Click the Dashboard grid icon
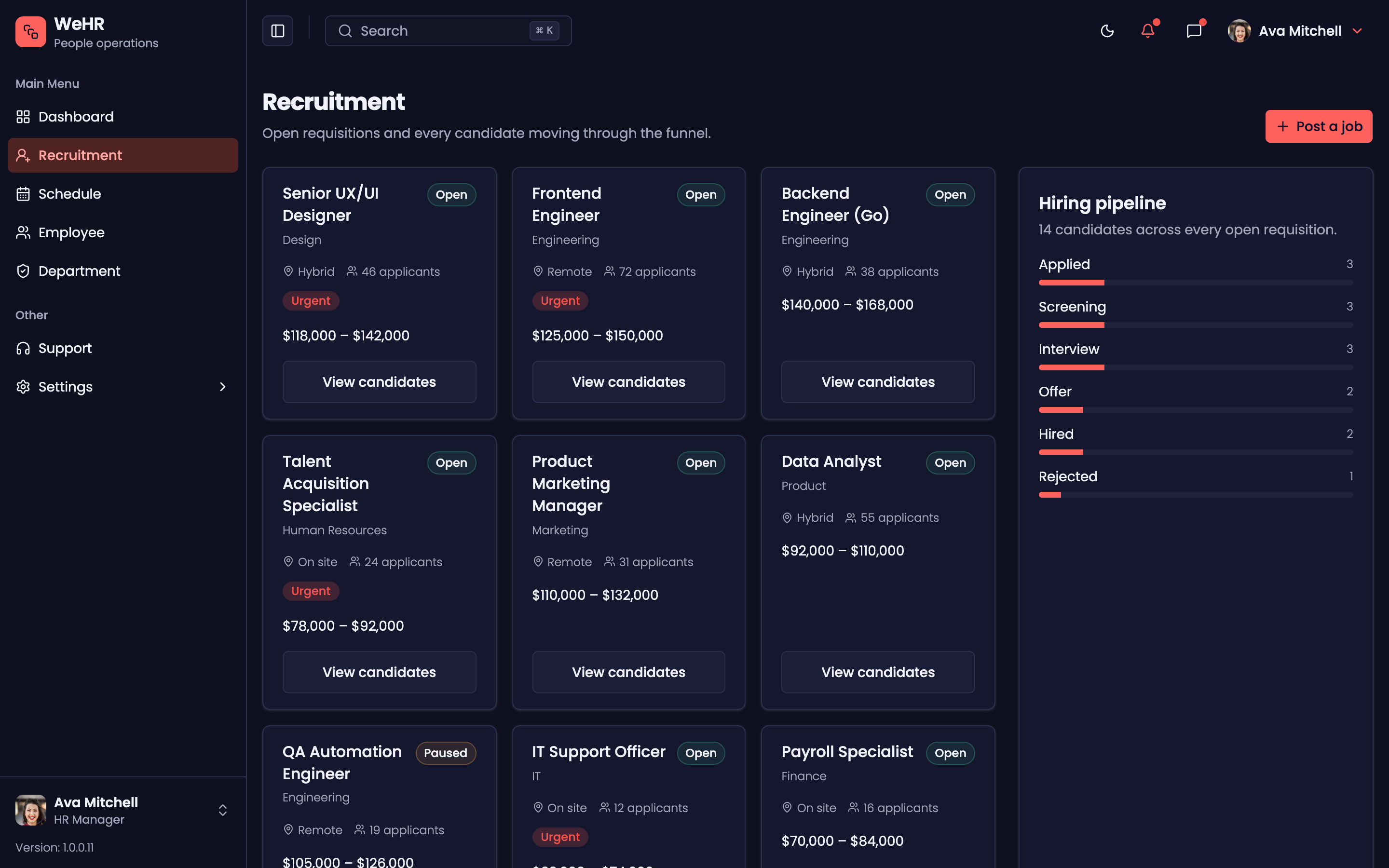 (23, 117)
